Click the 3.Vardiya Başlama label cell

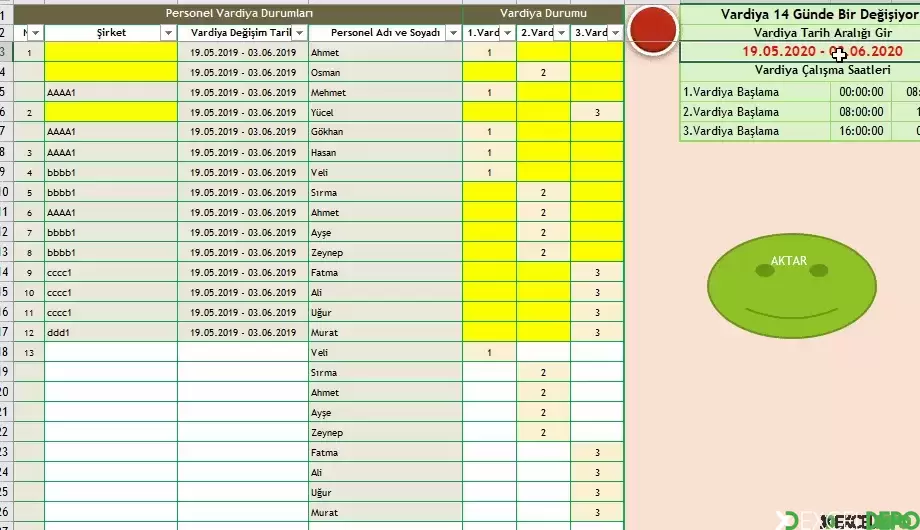coord(756,131)
